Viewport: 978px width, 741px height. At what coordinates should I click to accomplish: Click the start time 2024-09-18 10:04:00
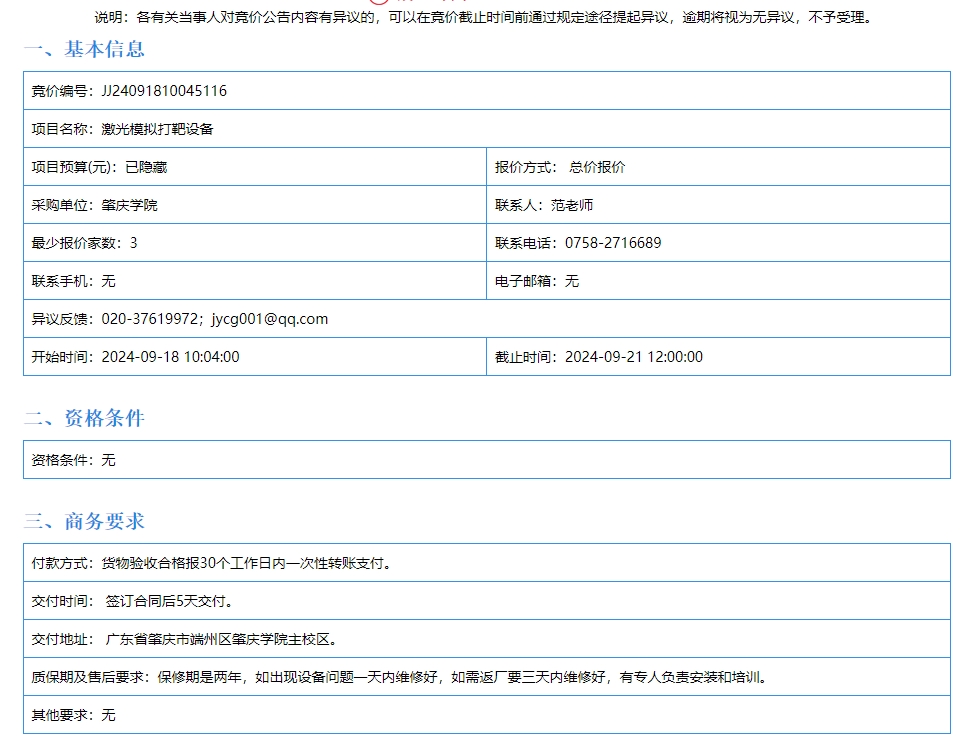click(170, 357)
